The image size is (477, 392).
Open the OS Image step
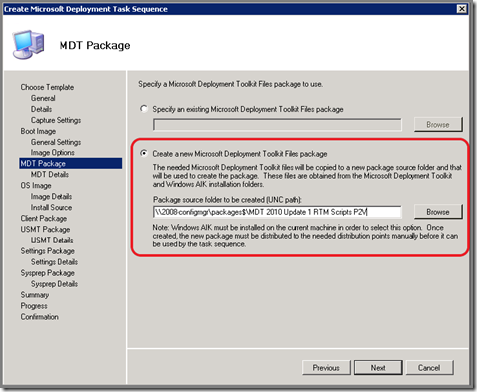point(36,186)
